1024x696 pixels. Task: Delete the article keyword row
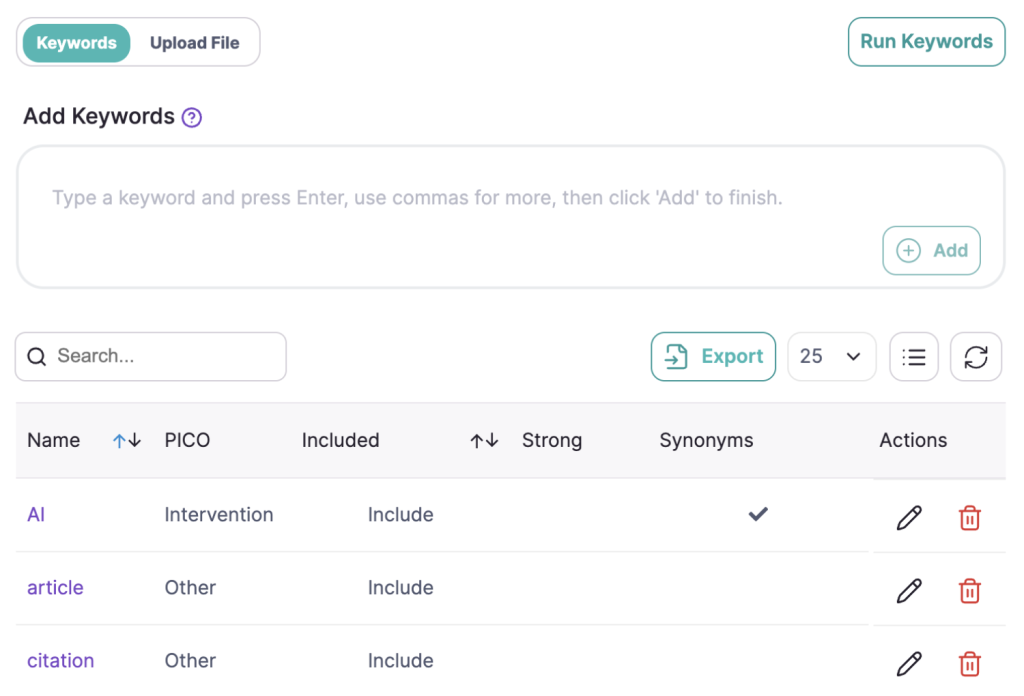[x=969, y=590]
